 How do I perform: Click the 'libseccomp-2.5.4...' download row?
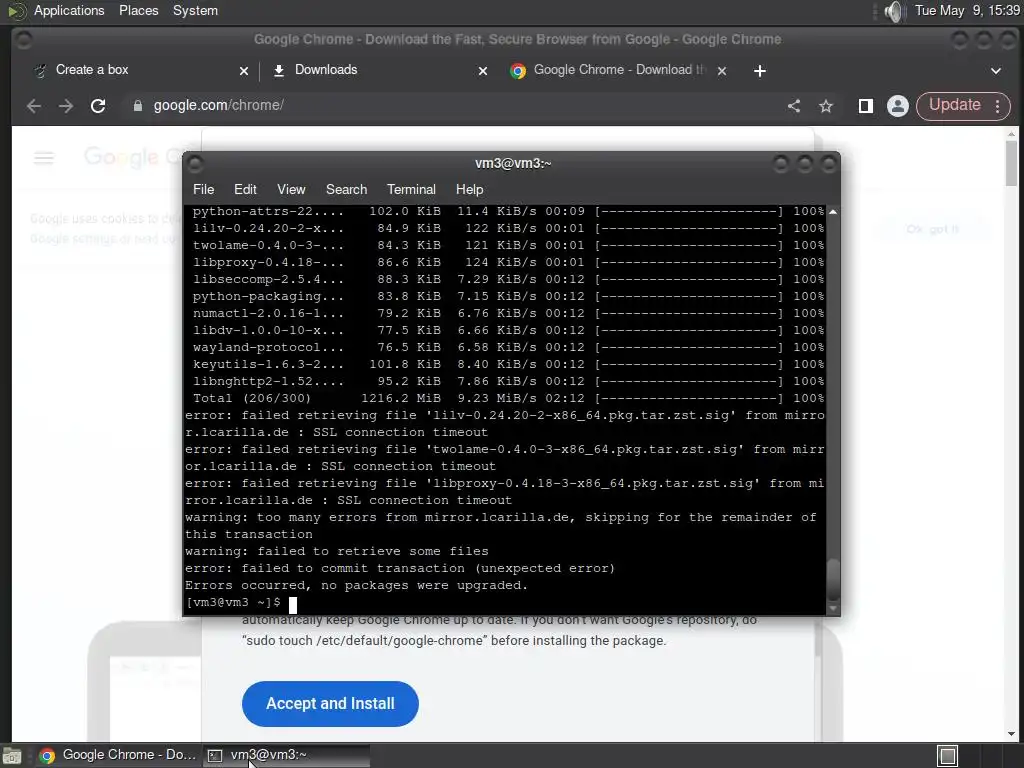[507, 280]
